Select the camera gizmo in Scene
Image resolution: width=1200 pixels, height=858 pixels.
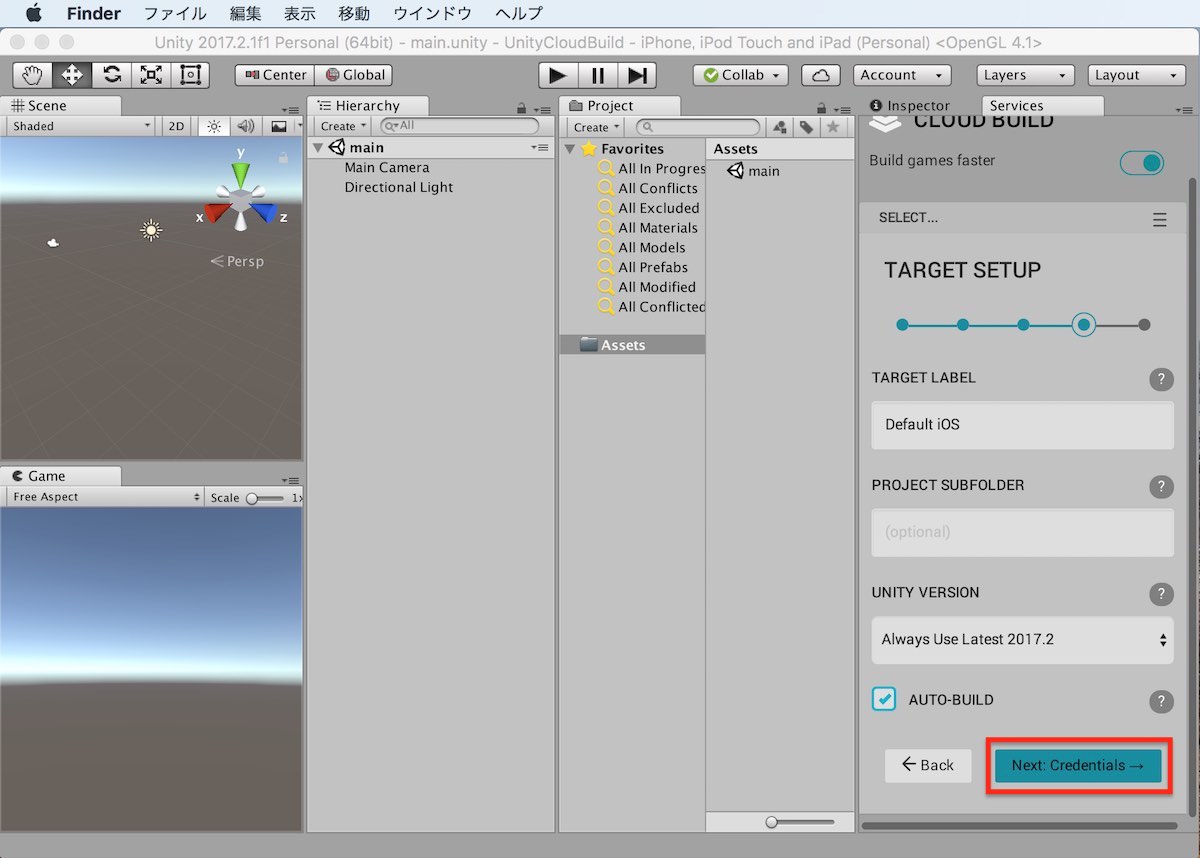(x=54, y=242)
